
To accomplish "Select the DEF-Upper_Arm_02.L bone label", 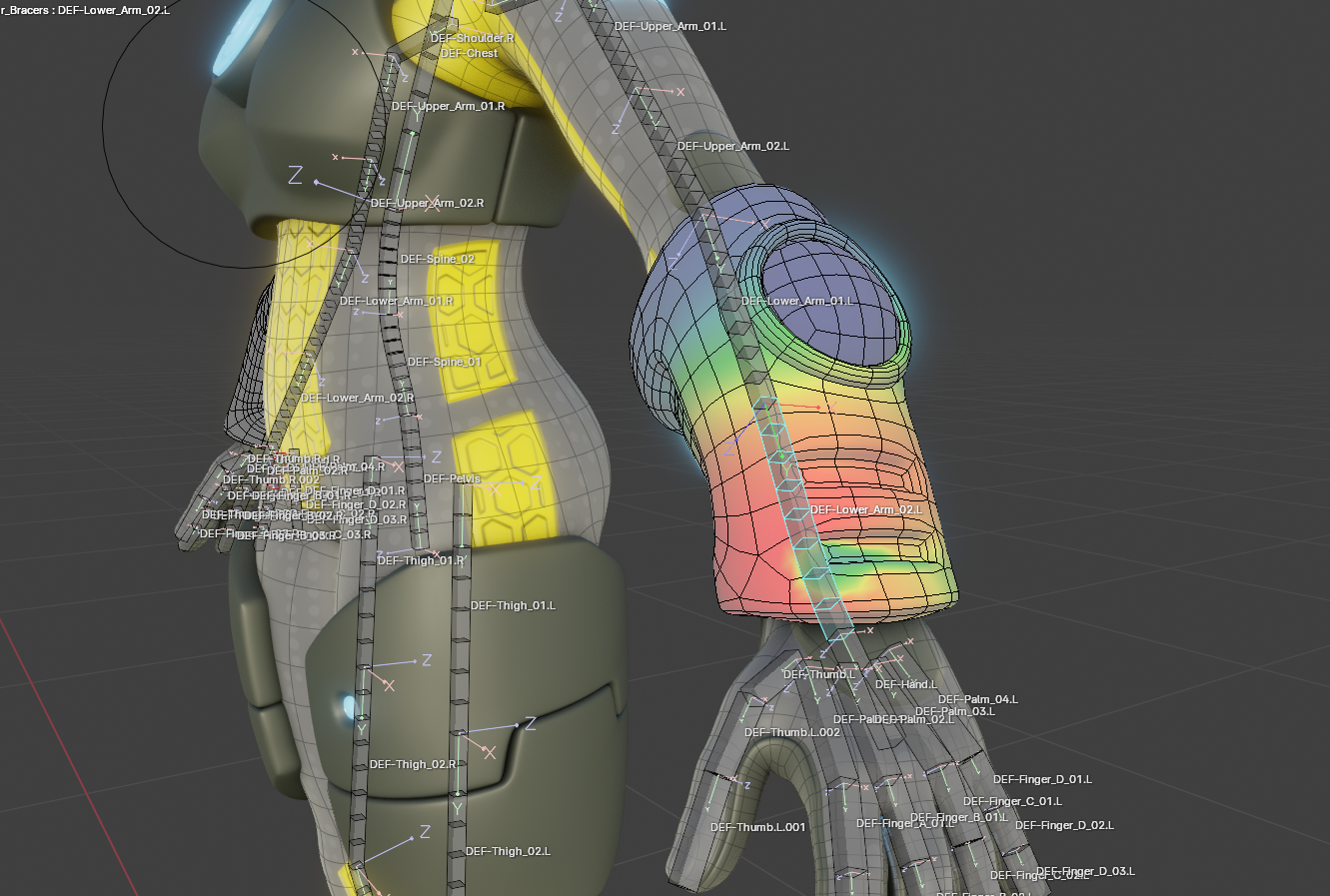I will tap(733, 146).
